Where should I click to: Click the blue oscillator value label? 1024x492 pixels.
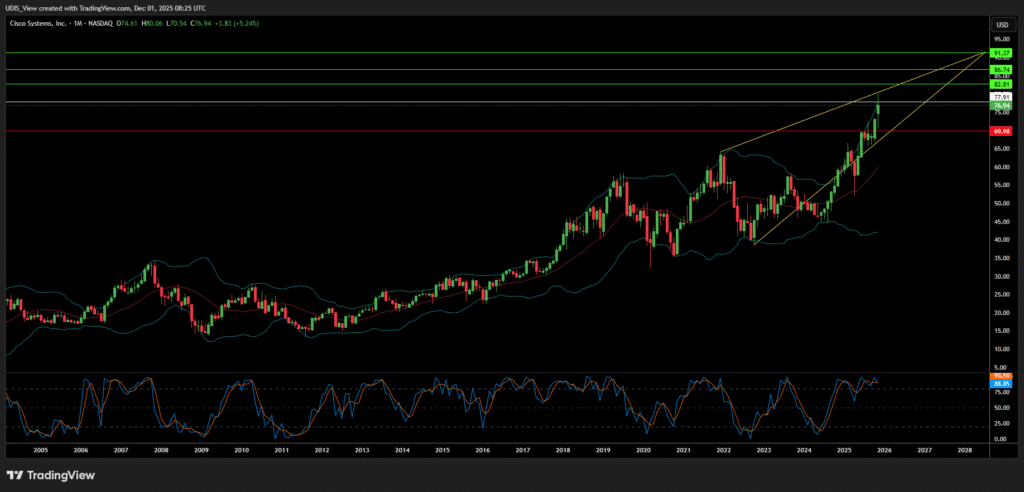1001,384
